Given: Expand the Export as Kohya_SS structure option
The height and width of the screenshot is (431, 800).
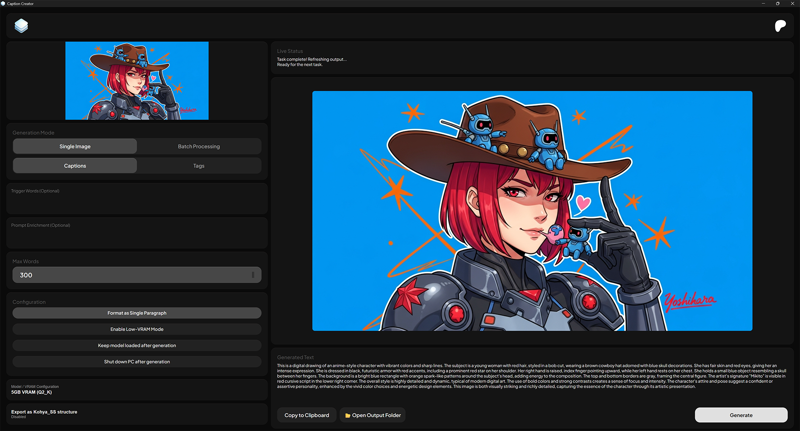Looking at the screenshot, I should click(137, 413).
